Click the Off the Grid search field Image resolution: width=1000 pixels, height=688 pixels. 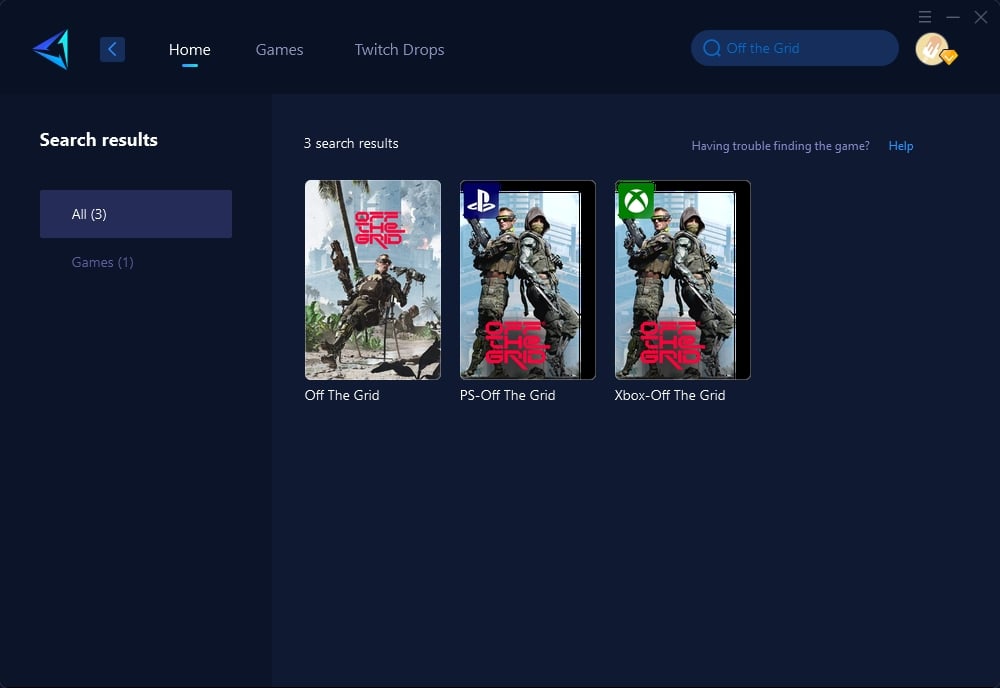[795, 48]
